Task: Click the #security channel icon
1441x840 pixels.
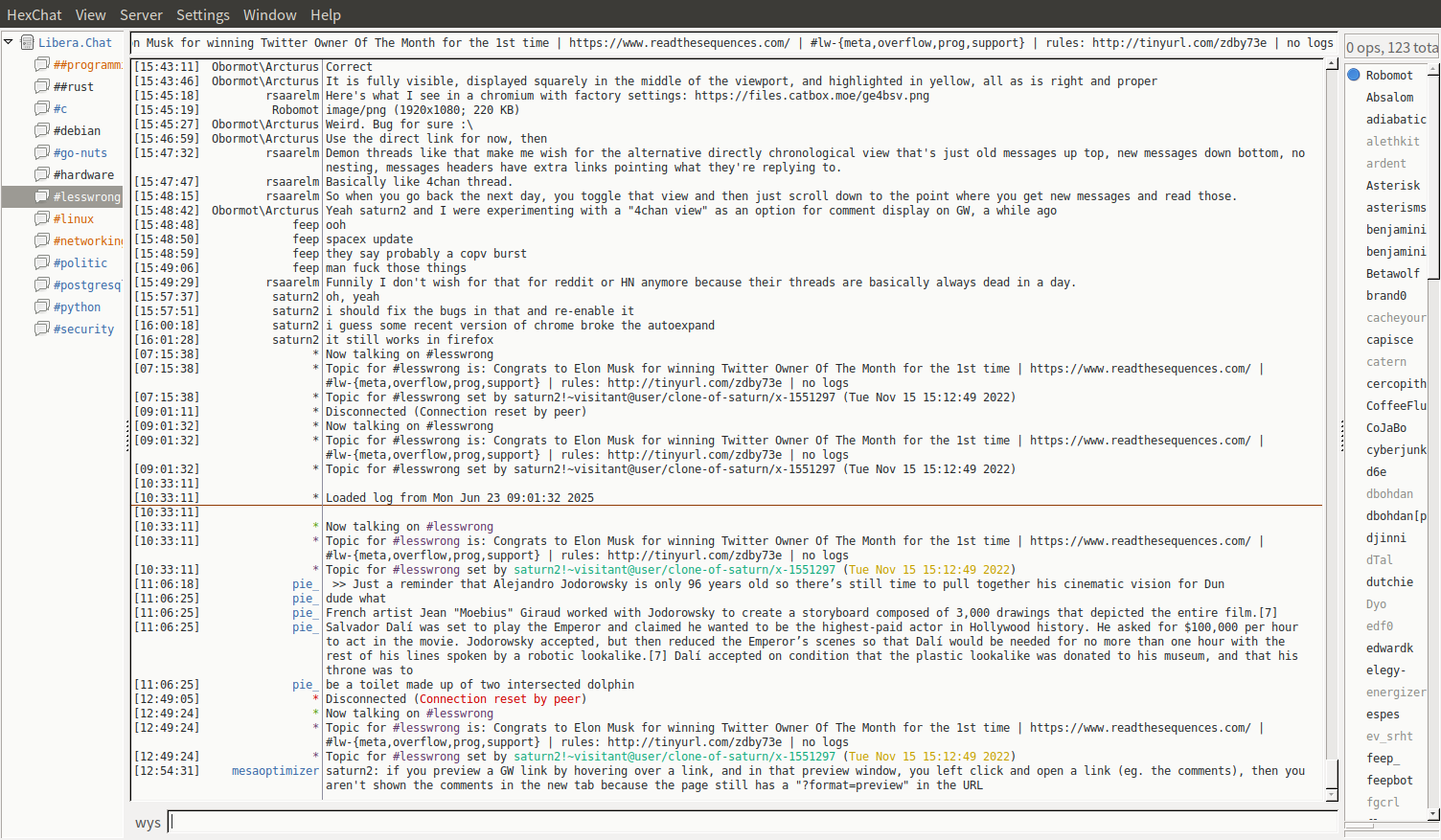Action: (x=42, y=329)
